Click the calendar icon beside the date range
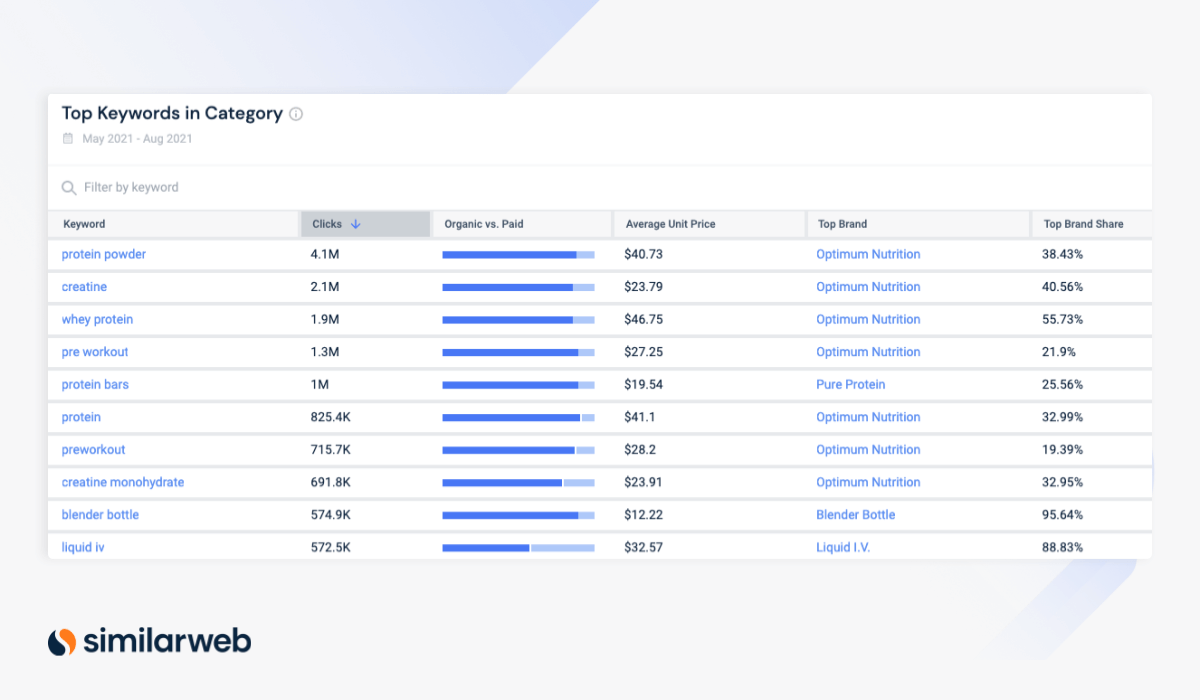The width and height of the screenshot is (1200, 700). 70,138
